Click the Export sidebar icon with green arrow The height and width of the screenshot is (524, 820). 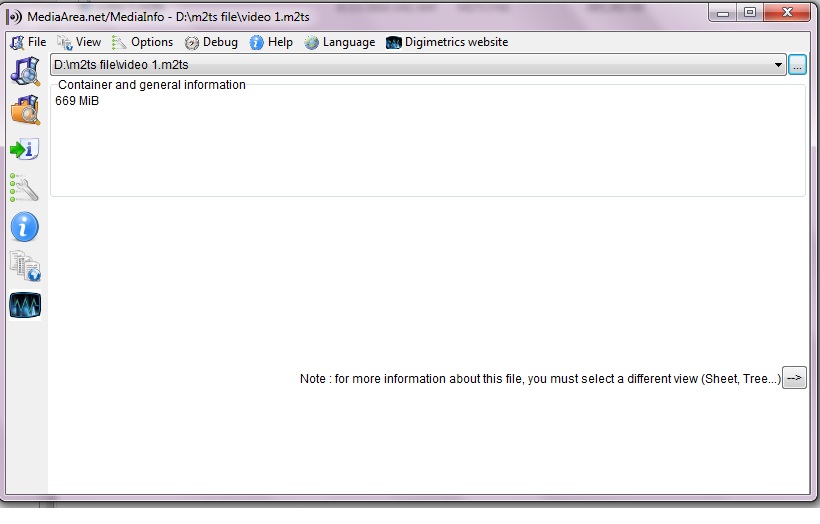[25, 149]
